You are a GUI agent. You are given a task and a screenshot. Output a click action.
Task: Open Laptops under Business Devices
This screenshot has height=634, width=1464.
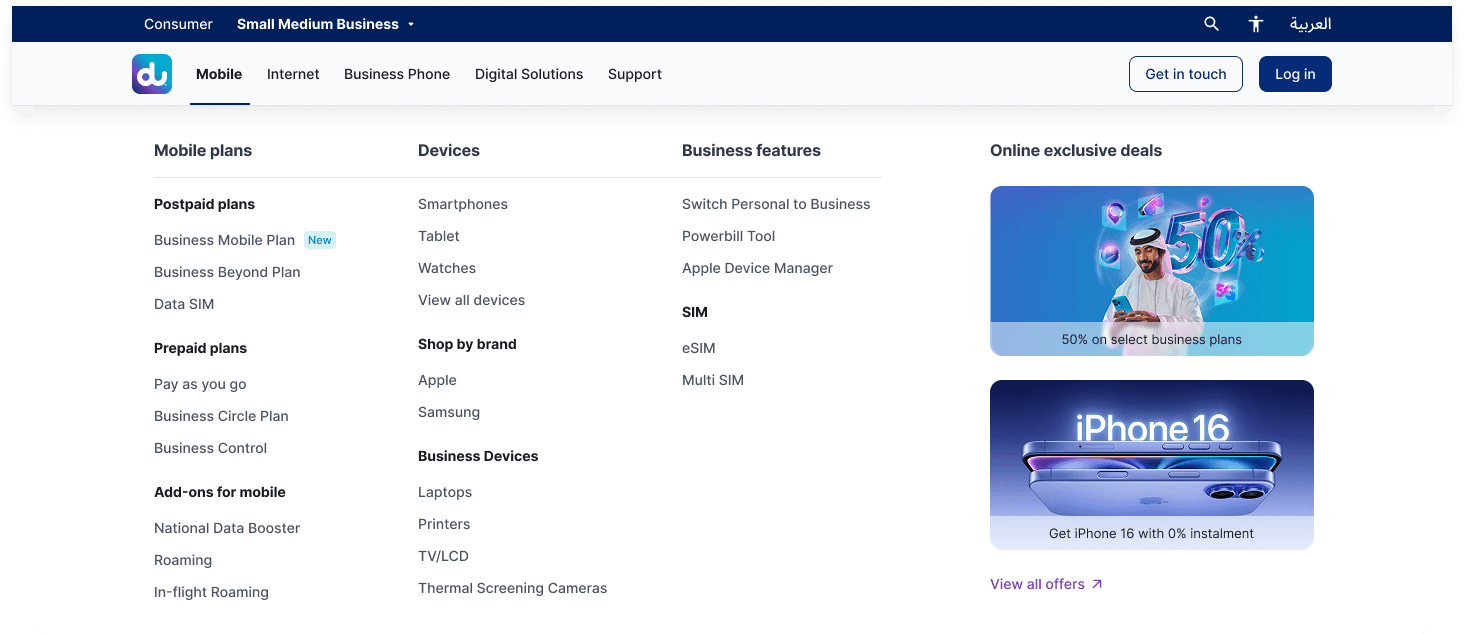(x=445, y=492)
